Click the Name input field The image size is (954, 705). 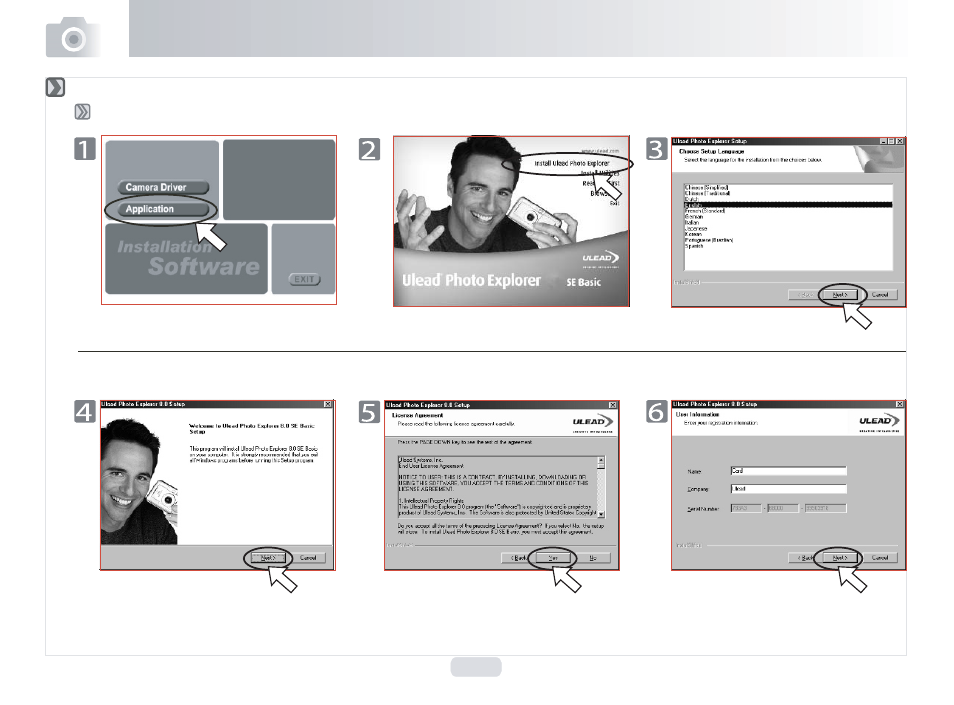[x=788, y=471]
